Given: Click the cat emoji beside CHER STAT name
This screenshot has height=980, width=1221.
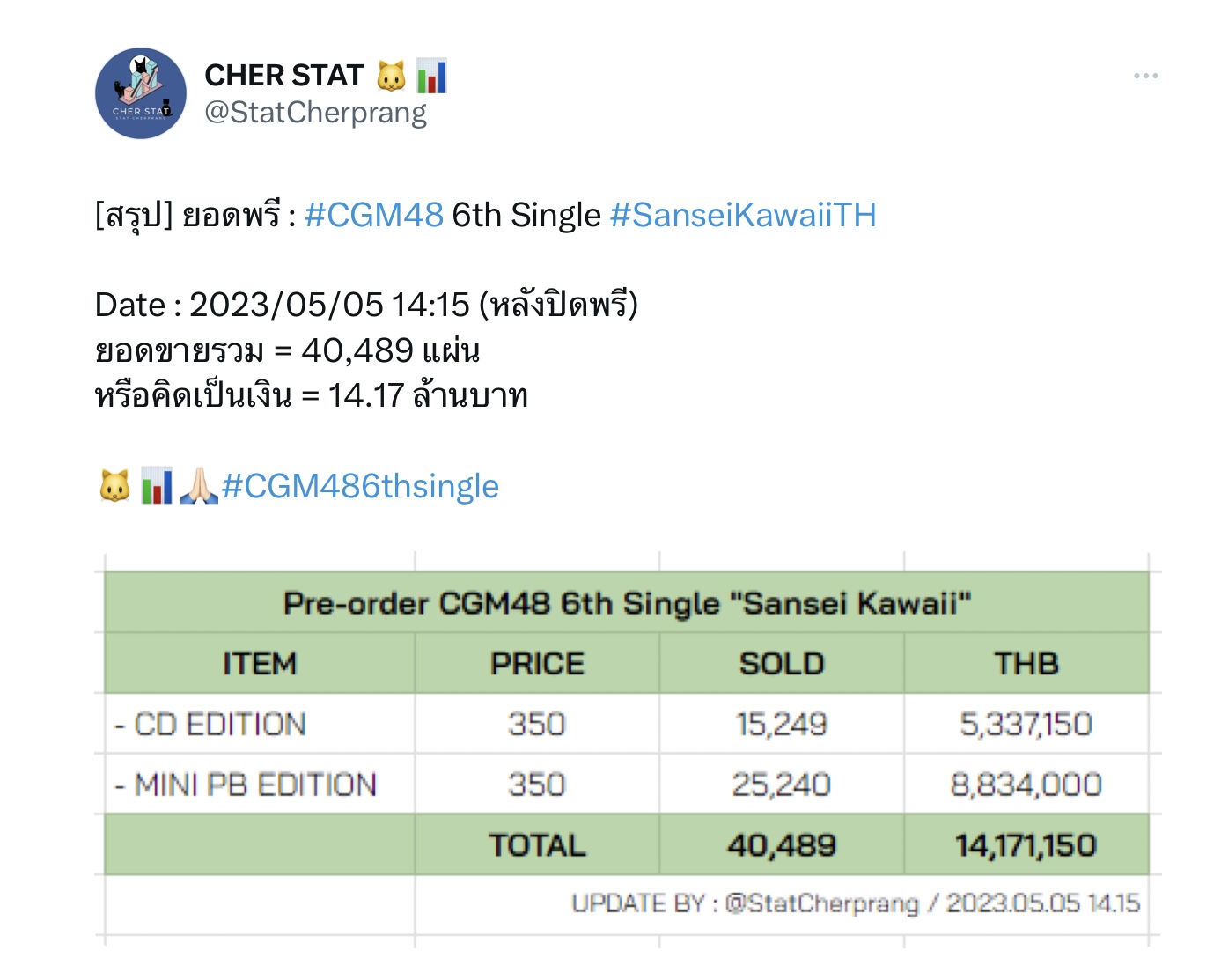Looking at the screenshot, I should click(x=391, y=76).
